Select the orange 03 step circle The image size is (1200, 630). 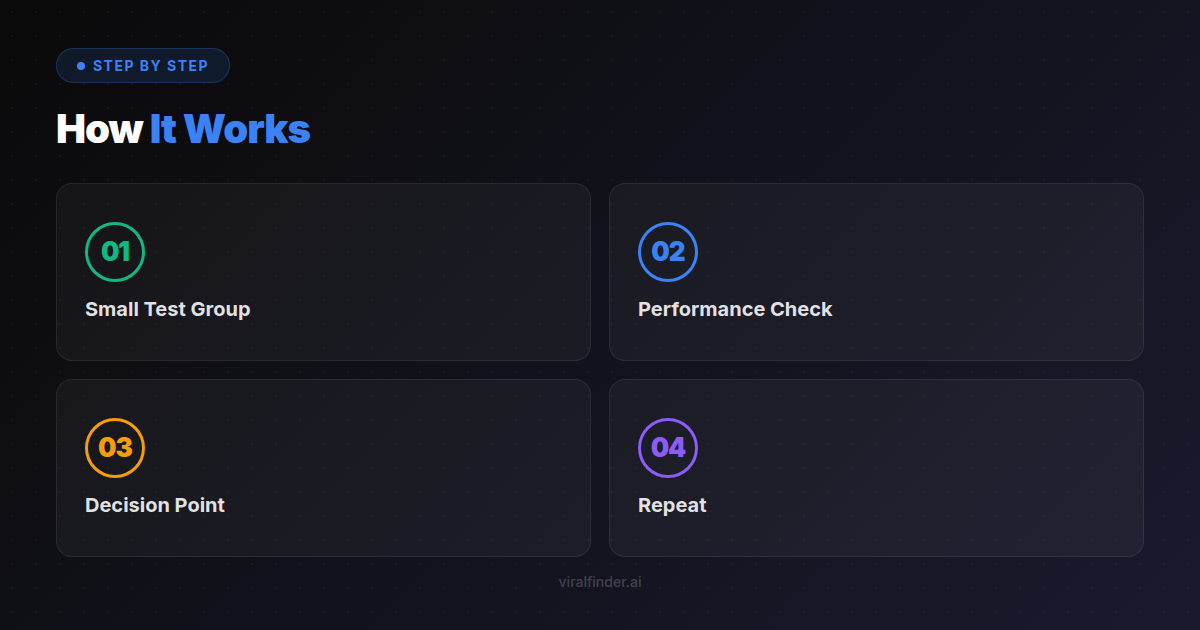[115, 448]
